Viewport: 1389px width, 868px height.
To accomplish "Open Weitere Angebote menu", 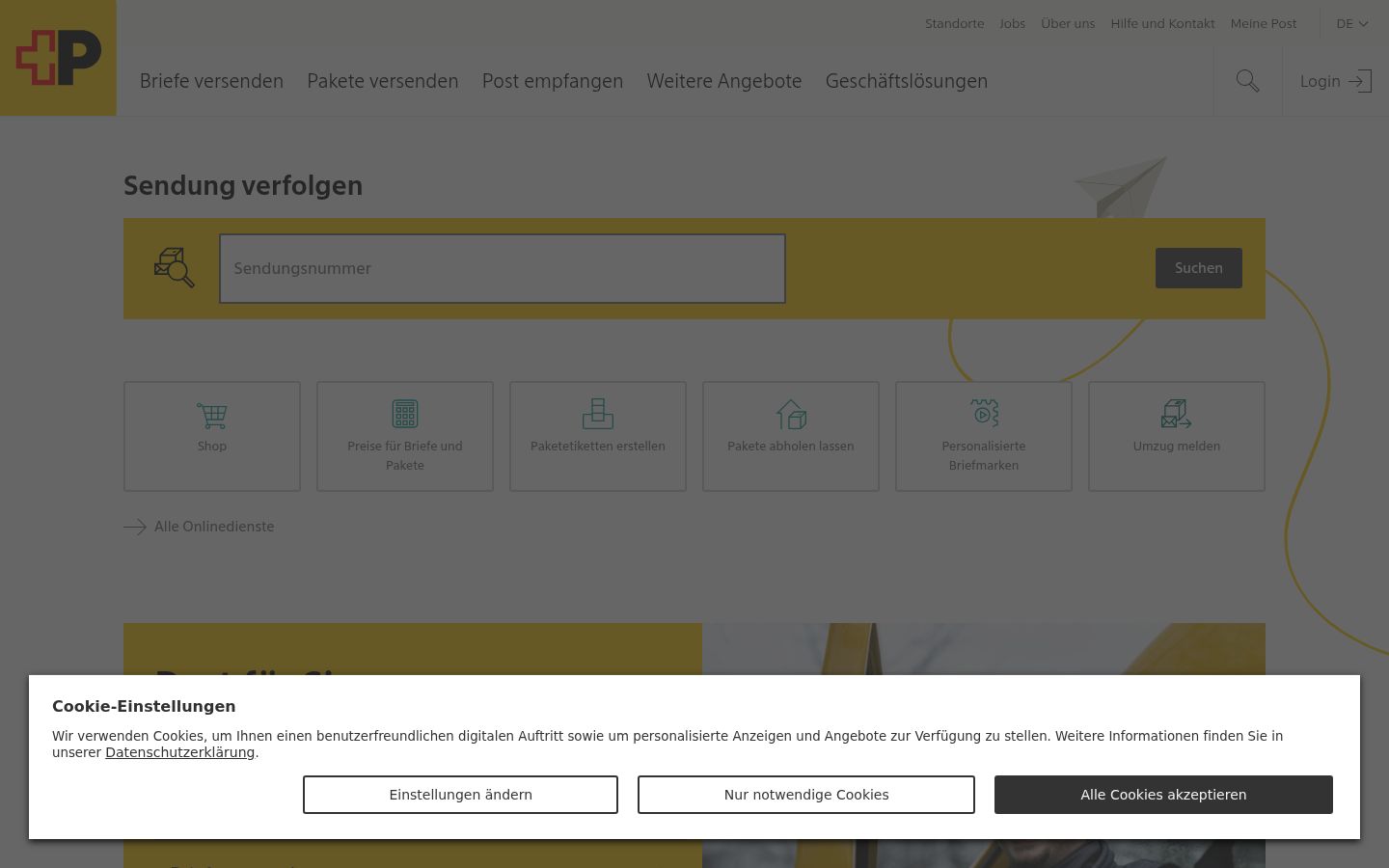I will pyautogui.click(x=724, y=81).
